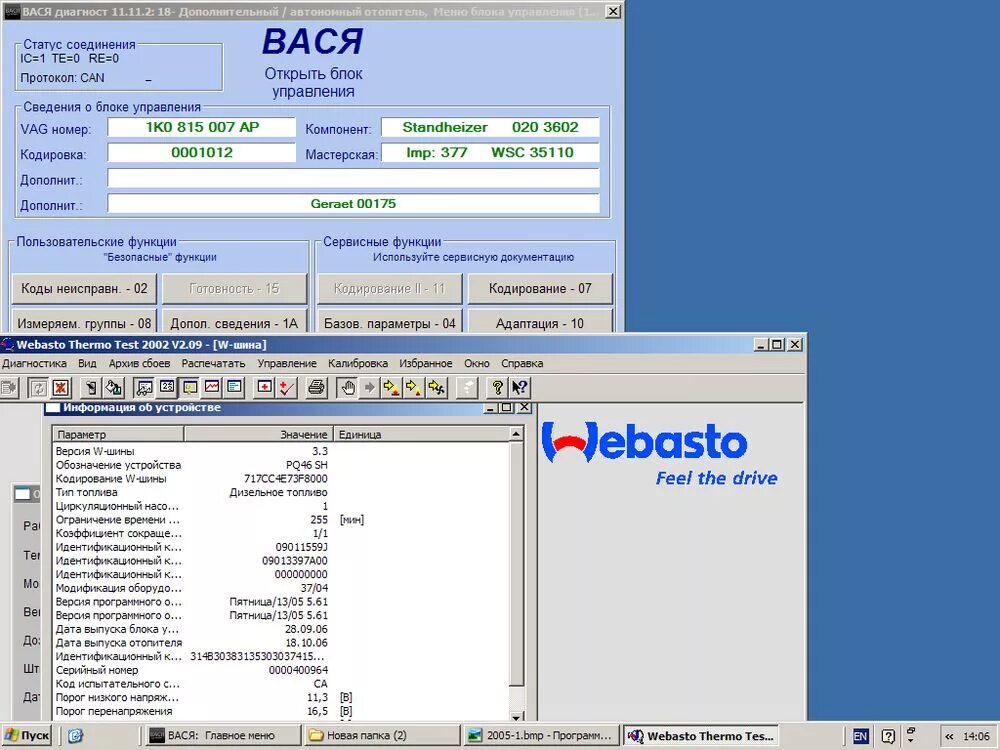This screenshot has height=750, width=1000.
Task: Click the yellow arrow with fan icon
Action: [437, 387]
